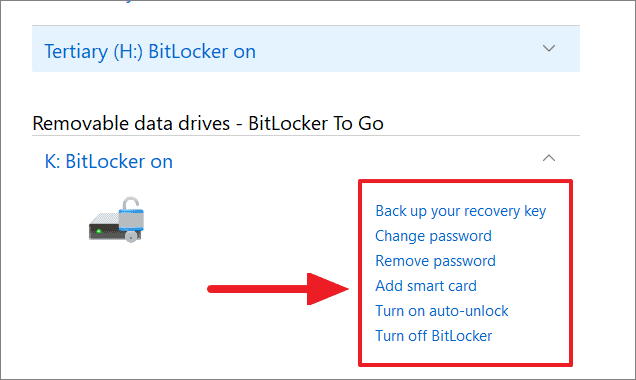
Task: Click the K: drive icon with padlock
Action: 116,220
